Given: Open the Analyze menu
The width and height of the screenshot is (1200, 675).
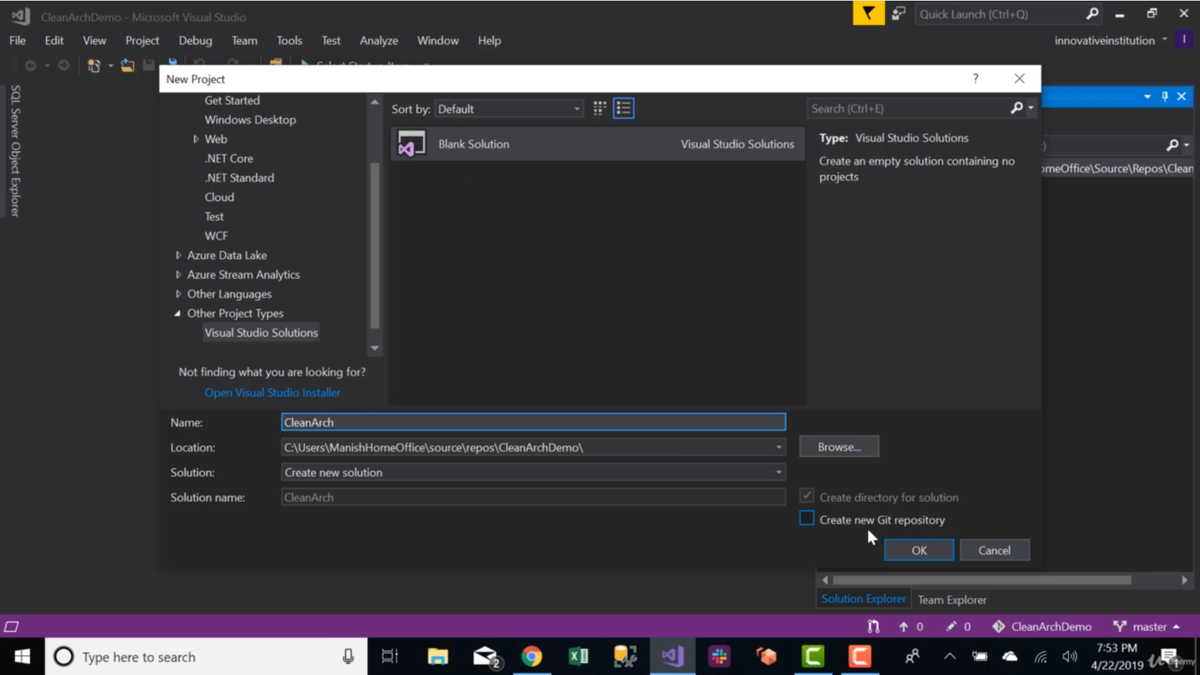Looking at the screenshot, I should (x=379, y=40).
